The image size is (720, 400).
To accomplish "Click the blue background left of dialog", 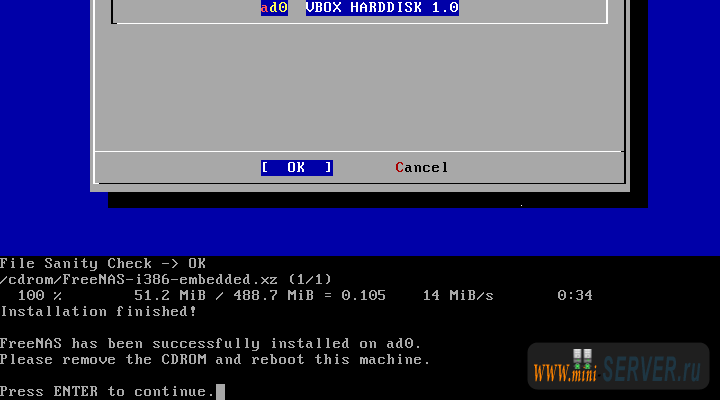I will pyautogui.click(x=45, y=120).
